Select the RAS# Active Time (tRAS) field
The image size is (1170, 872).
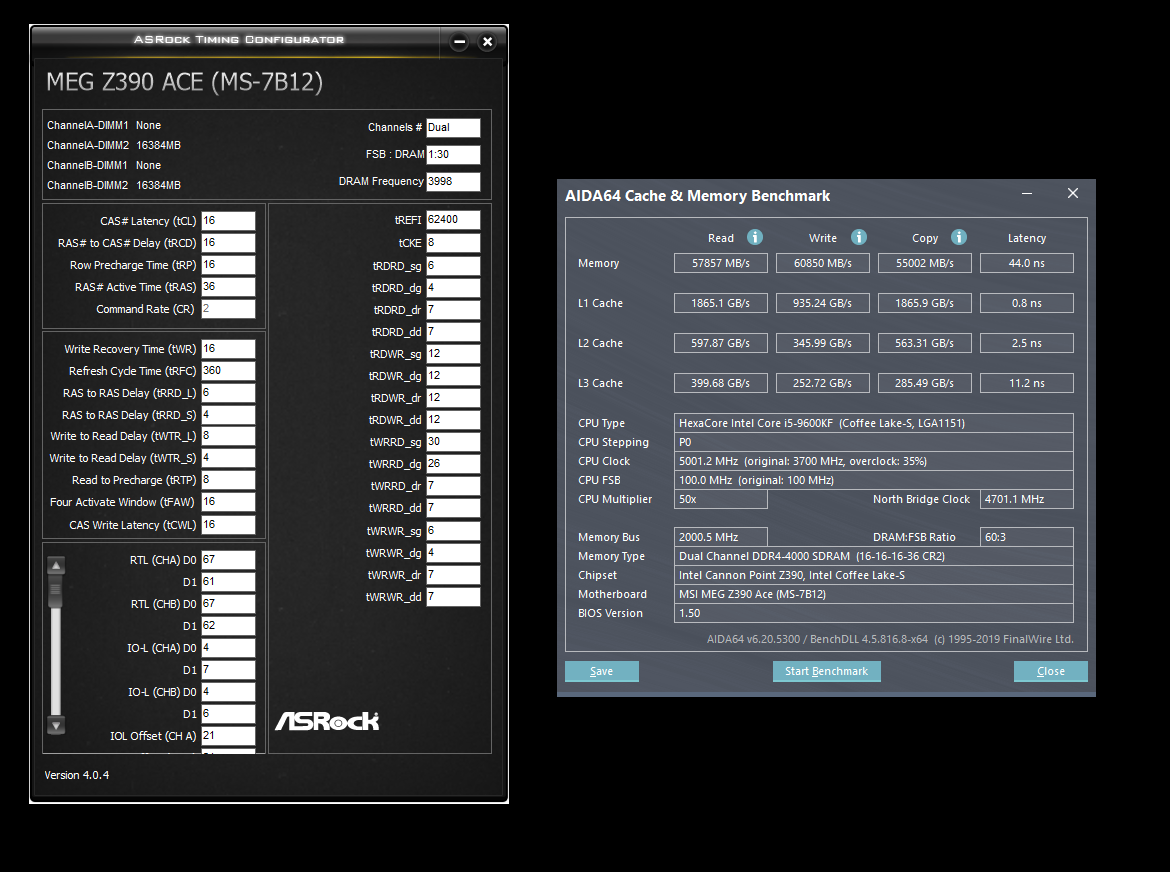point(228,287)
